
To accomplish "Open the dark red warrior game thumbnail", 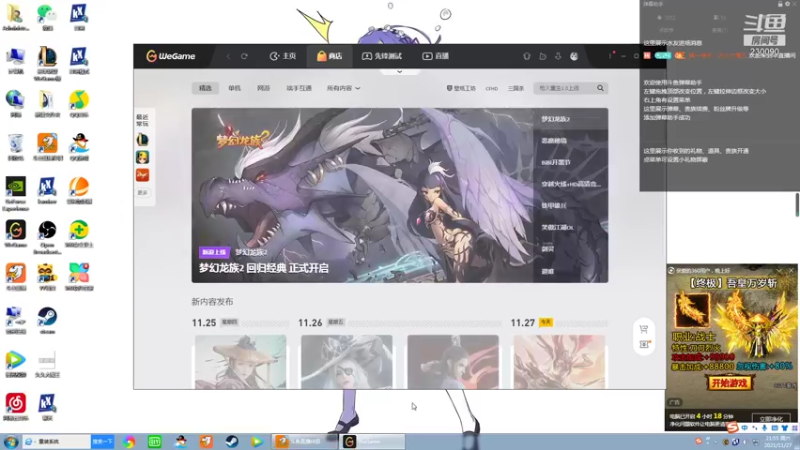I will (x=453, y=362).
